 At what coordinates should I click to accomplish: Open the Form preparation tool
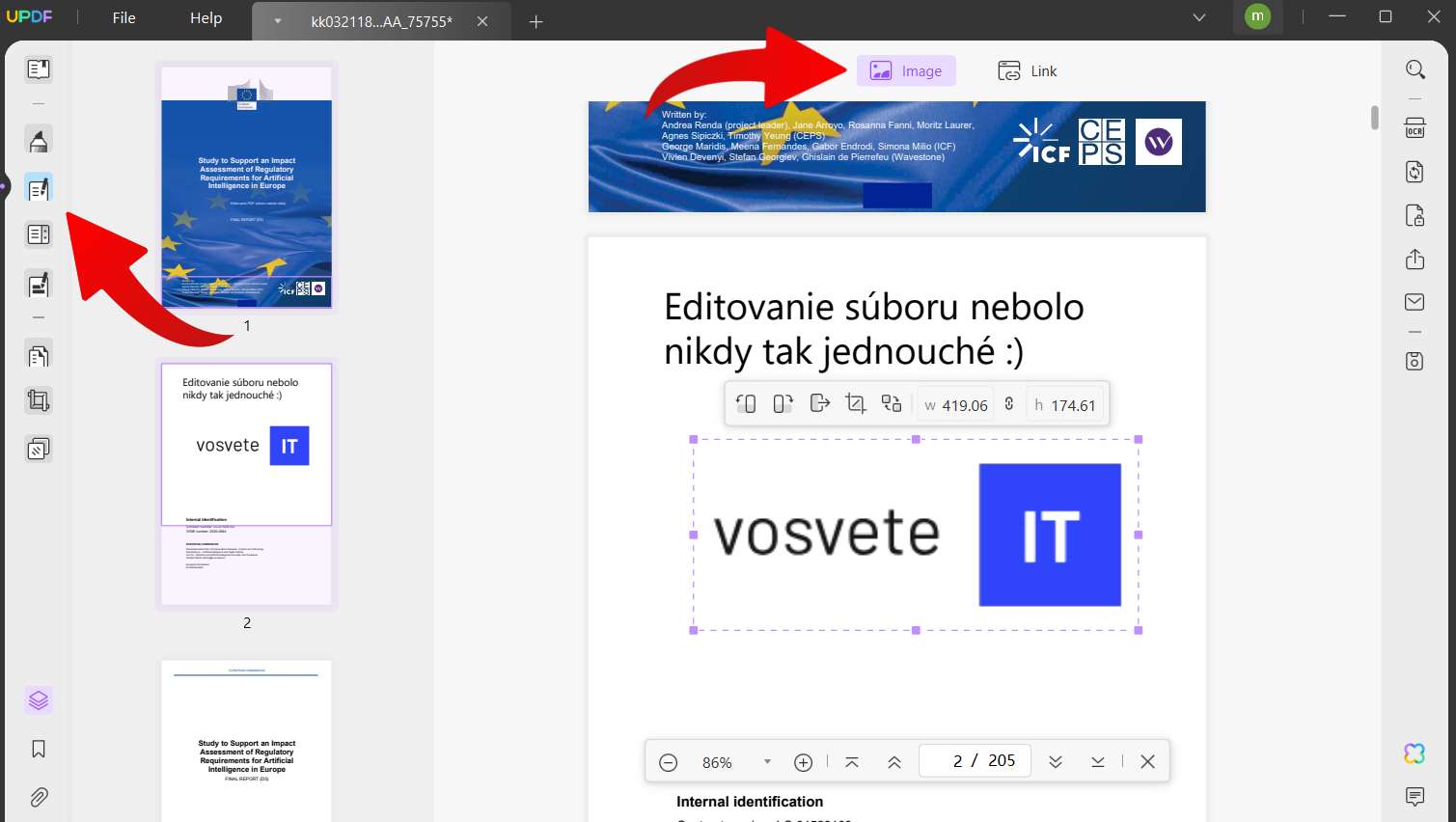point(39,234)
